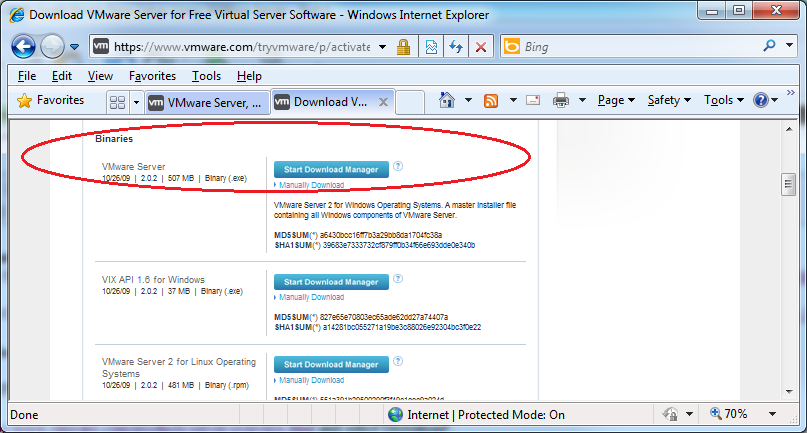
Task: Expand the Home dropdown arrow
Action: click(468, 100)
